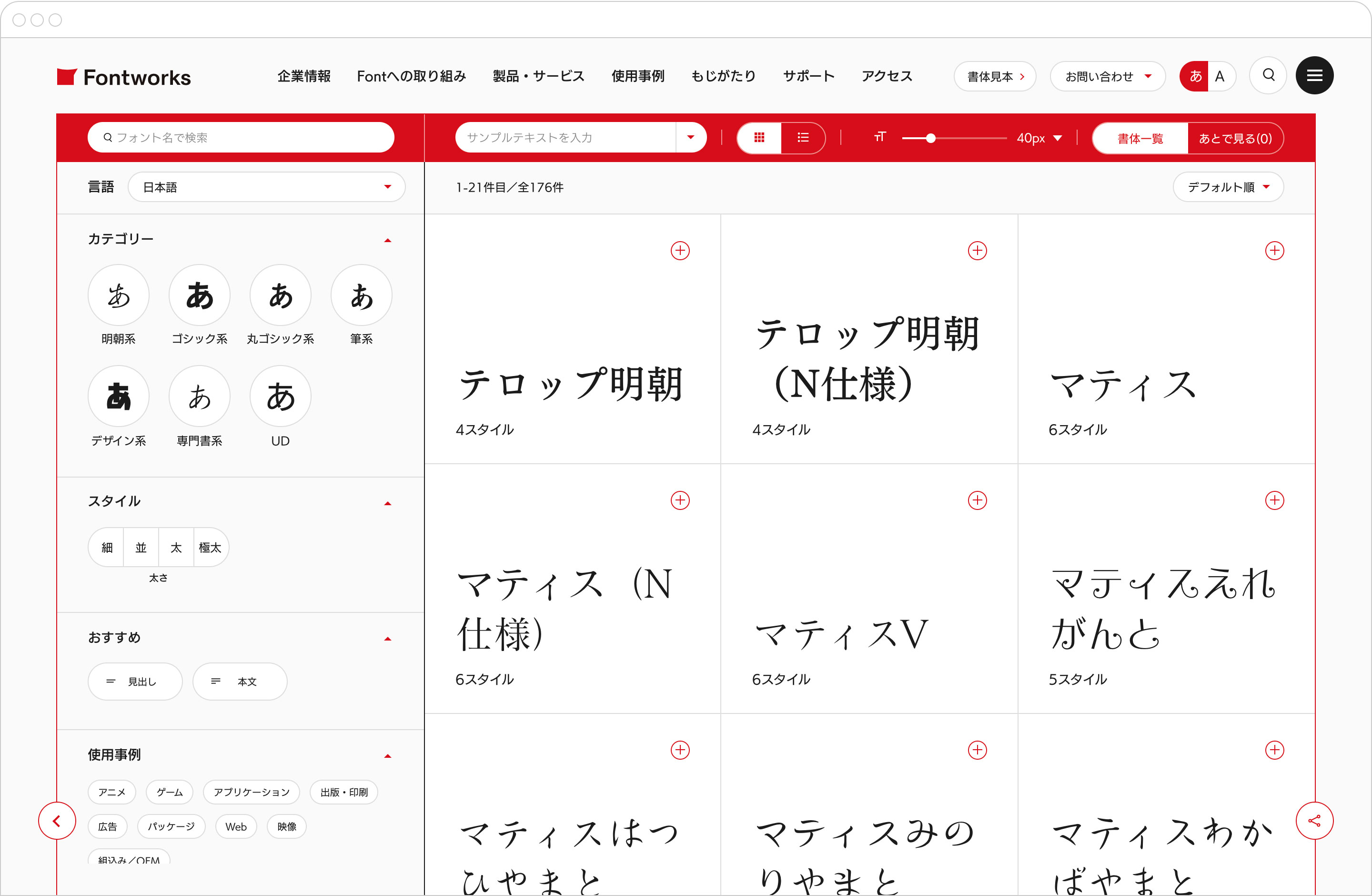Open the デフォルト順 sort dropdown

(1229, 186)
